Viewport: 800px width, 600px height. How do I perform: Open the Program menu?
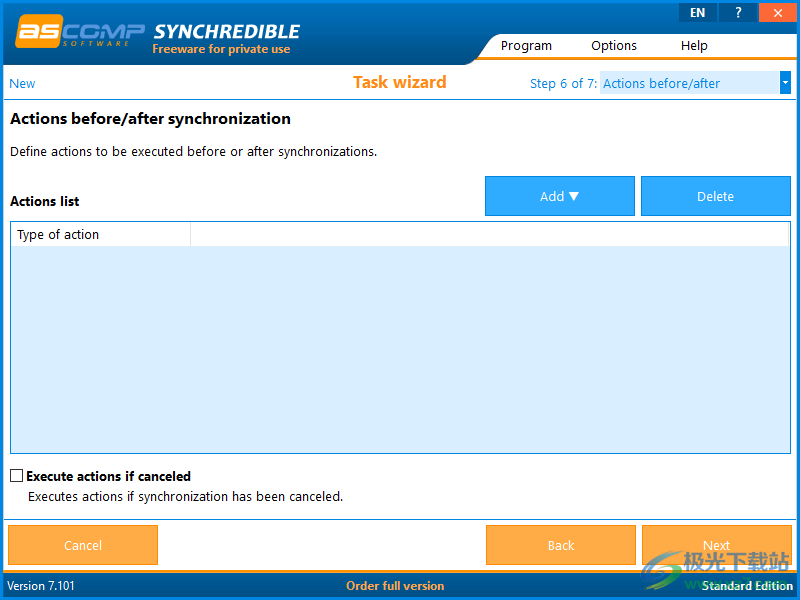click(526, 45)
